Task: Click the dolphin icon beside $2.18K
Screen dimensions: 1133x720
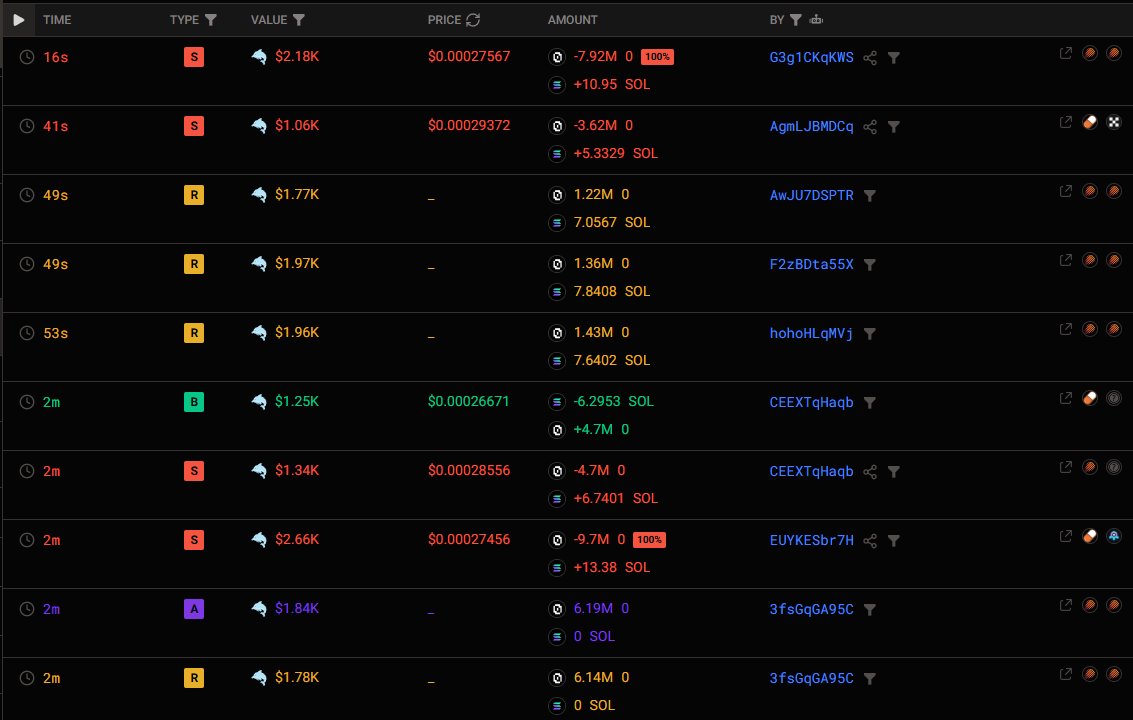Action: [259, 56]
